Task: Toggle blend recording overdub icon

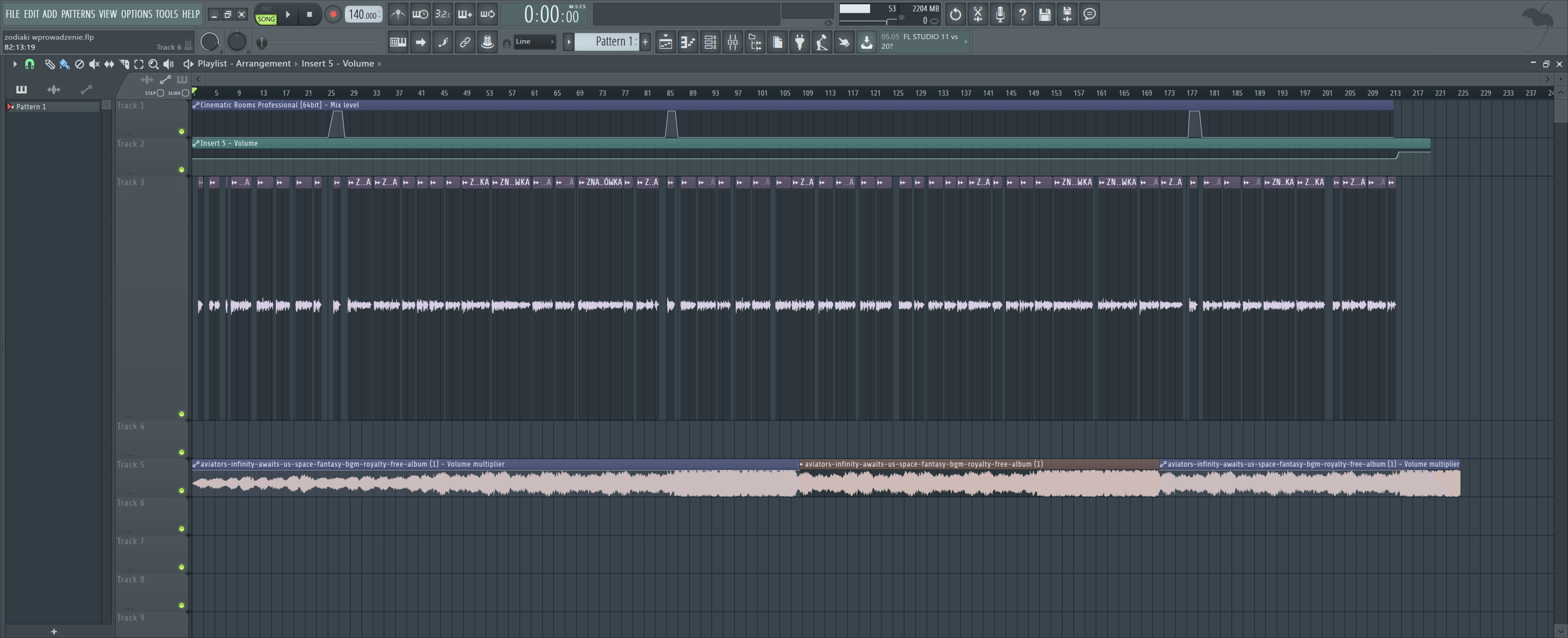Action: [465, 14]
